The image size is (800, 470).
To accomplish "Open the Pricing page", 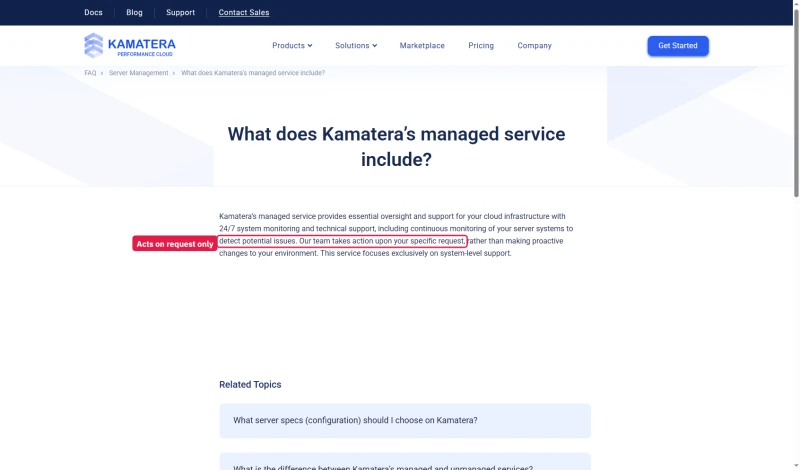I will [x=481, y=45].
